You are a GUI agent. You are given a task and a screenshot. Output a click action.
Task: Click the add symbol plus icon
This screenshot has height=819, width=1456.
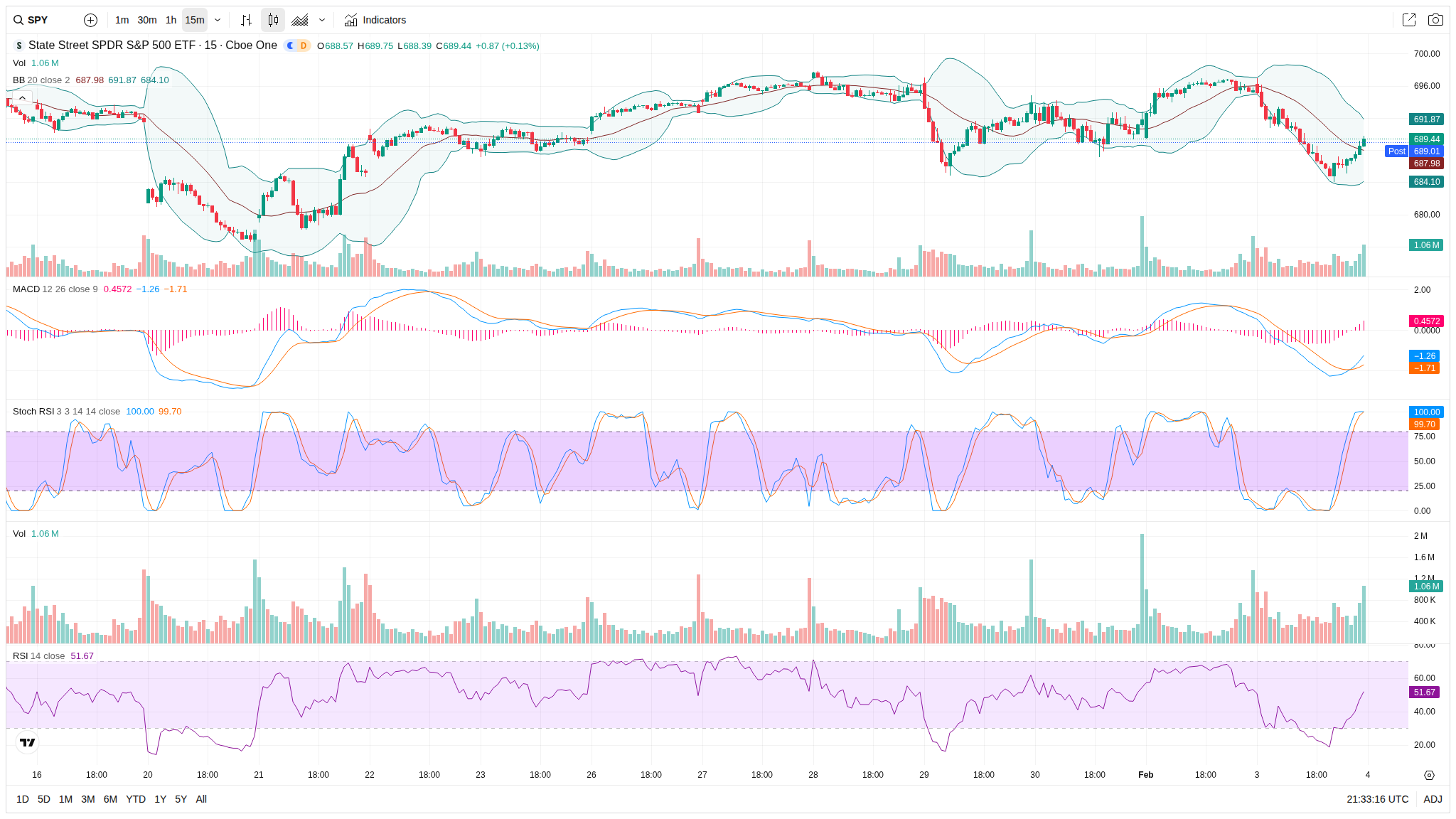coord(90,20)
